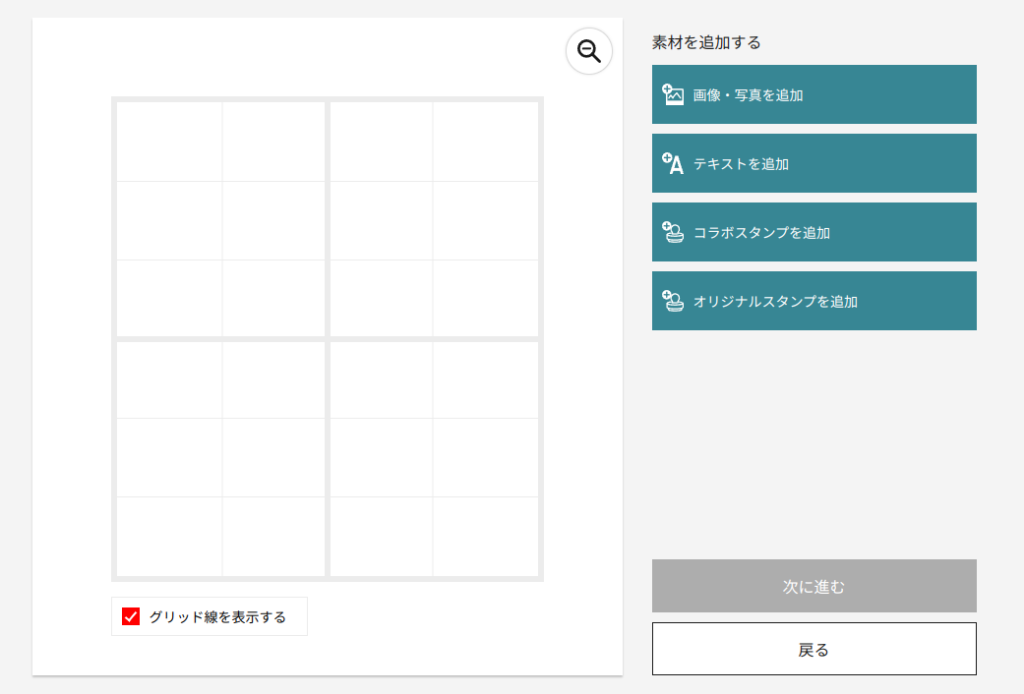Image resolution: width=1024 pixels, height=694 pixels.
Task: Click the grey 次に進む button
Action: click(x=814, y=586)
